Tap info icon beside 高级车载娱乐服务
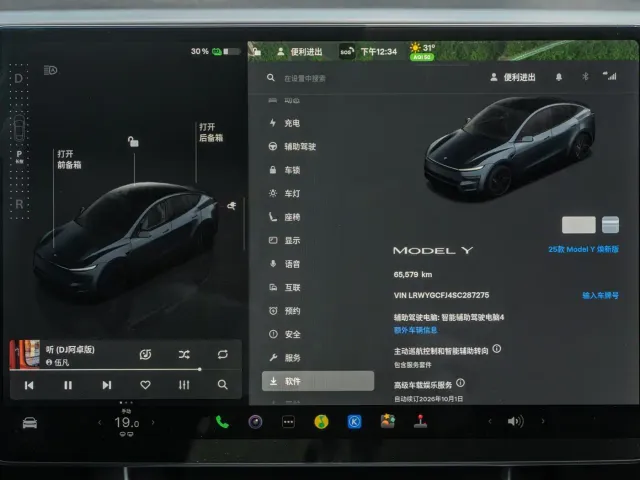 pos(460,383)
